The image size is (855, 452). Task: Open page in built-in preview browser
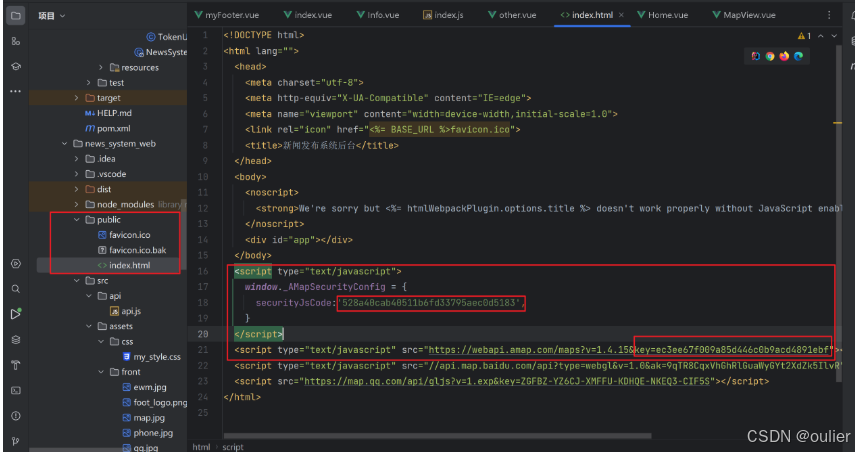tap(755, 56)
